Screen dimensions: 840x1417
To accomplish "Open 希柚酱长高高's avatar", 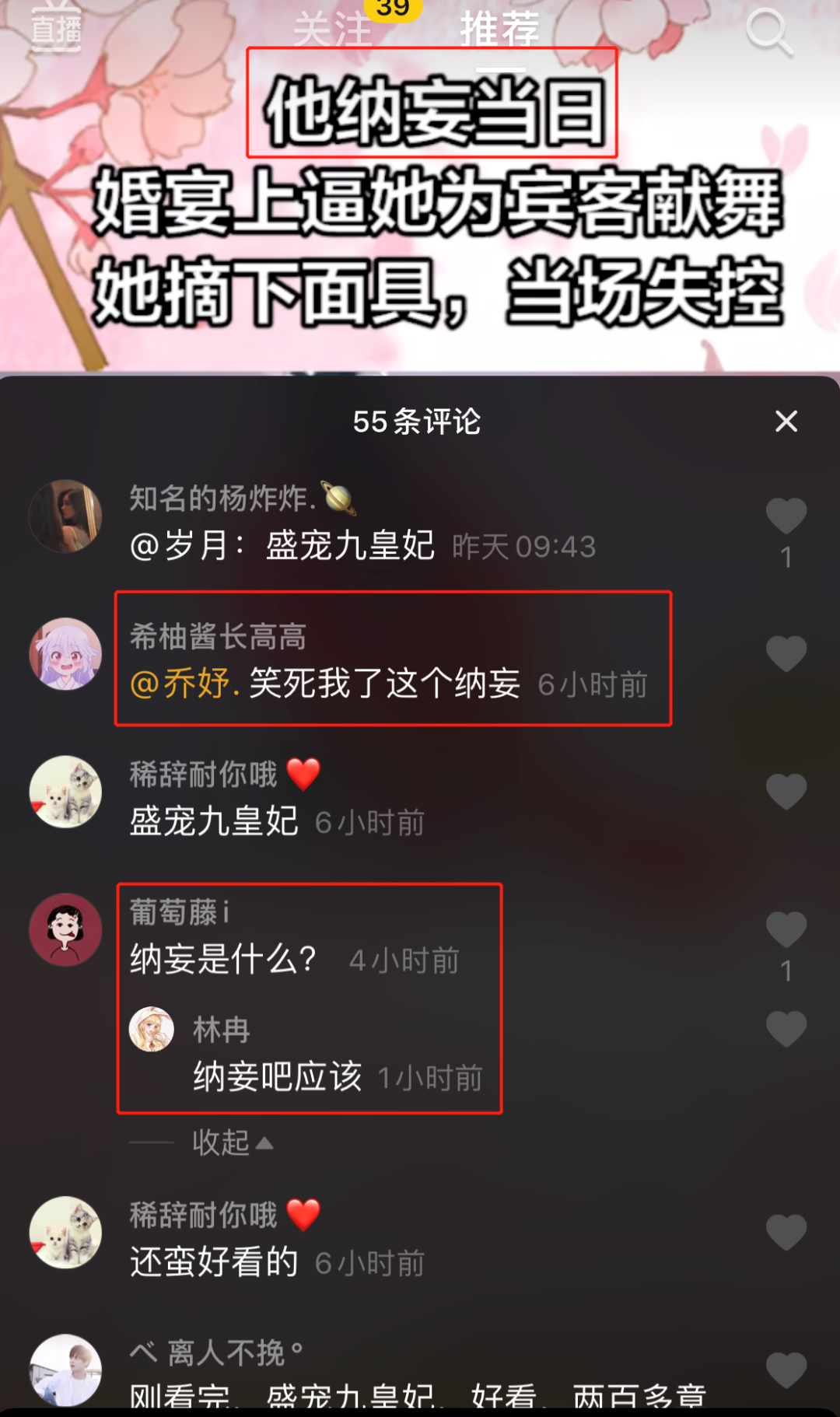I will click(x=65, y=653).
